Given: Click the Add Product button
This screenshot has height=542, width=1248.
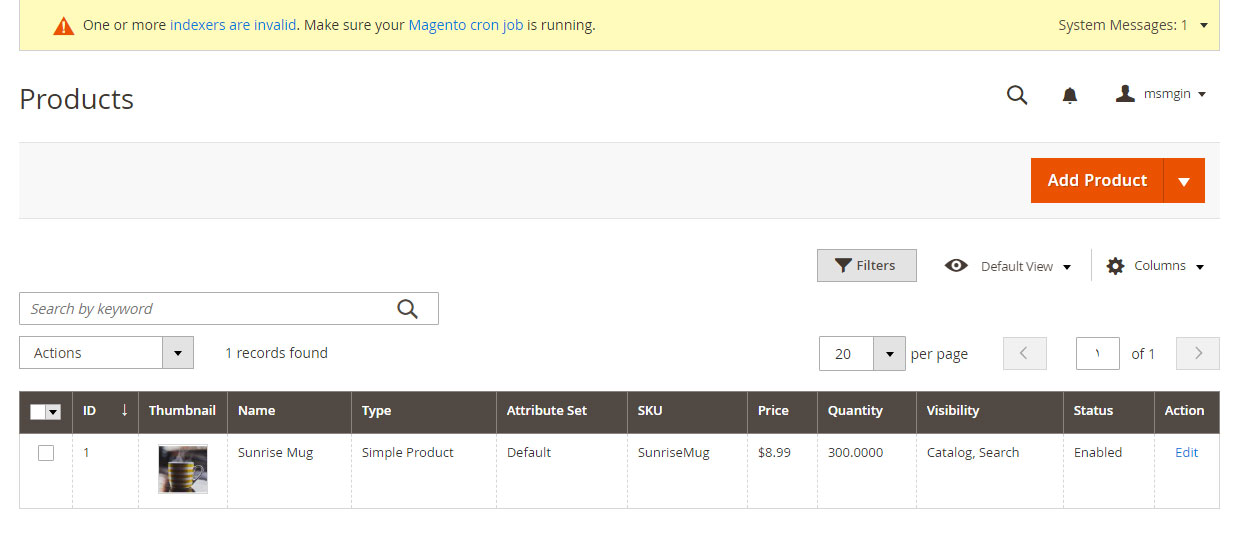Looking at the screenshot, I should [1096, 181].
